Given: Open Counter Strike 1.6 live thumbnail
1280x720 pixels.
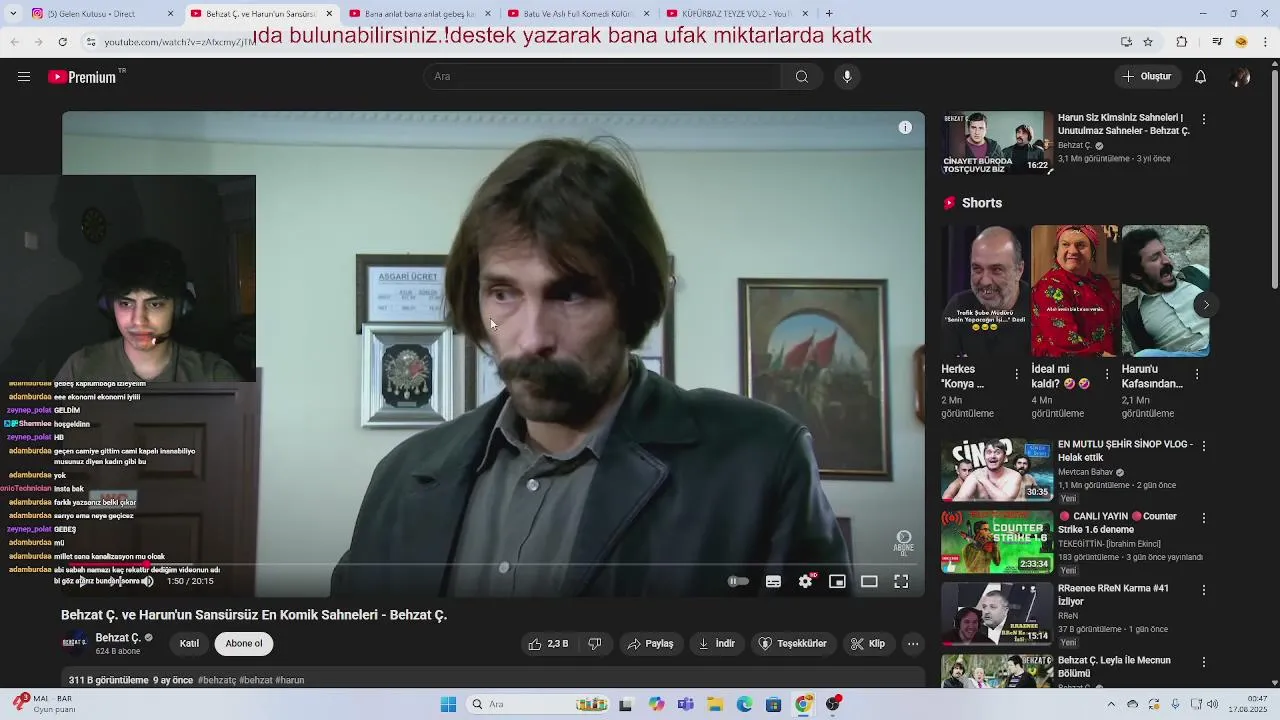Looking at the screenshot, I should 997,542.
